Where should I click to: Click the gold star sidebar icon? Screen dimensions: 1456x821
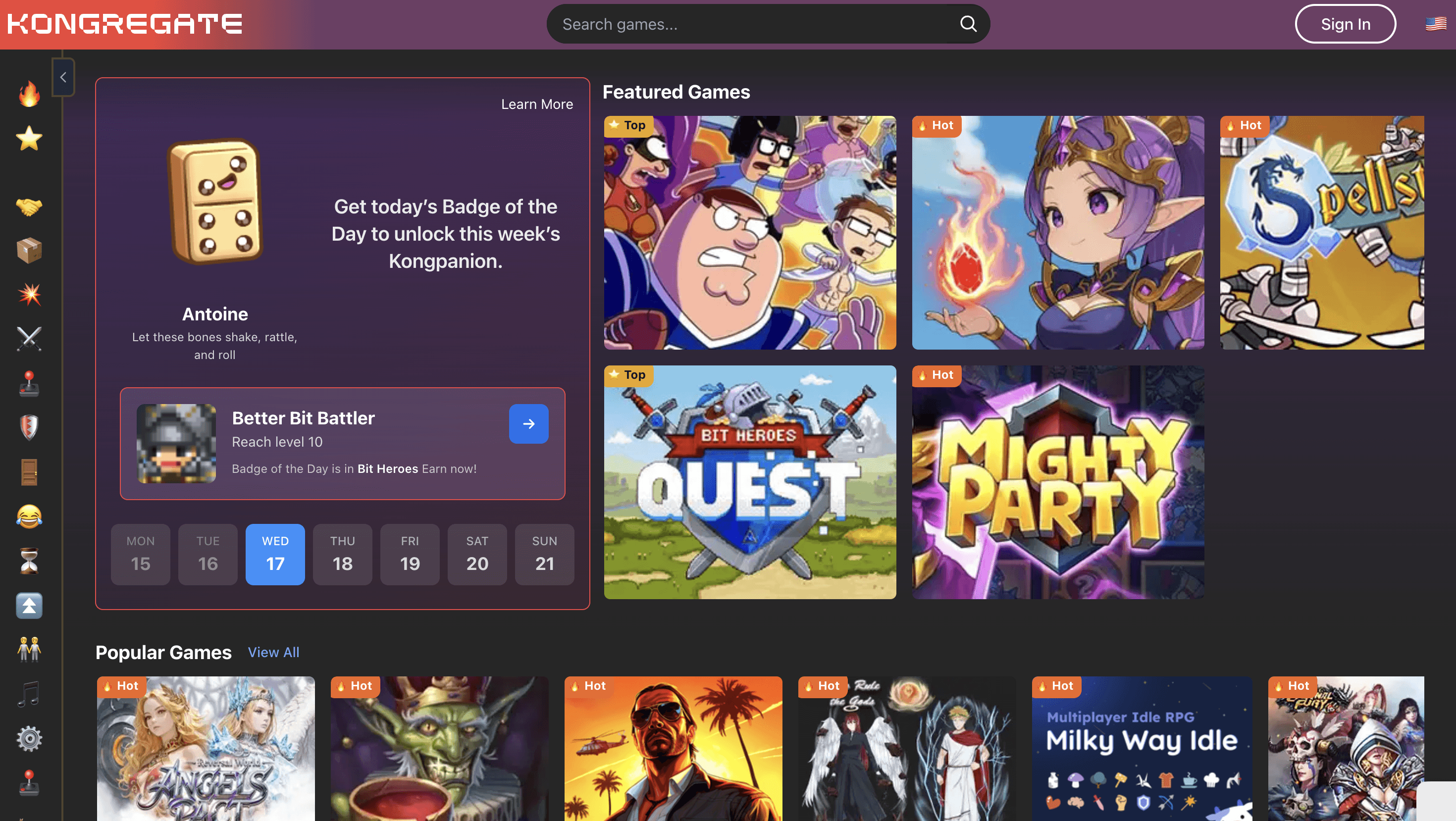point(29,139)
